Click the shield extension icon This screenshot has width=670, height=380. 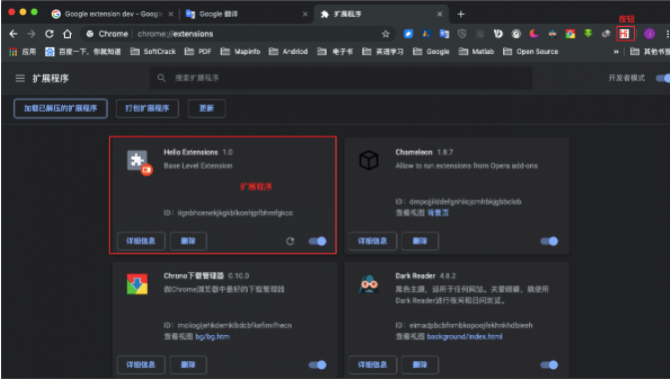pos(462,34)
